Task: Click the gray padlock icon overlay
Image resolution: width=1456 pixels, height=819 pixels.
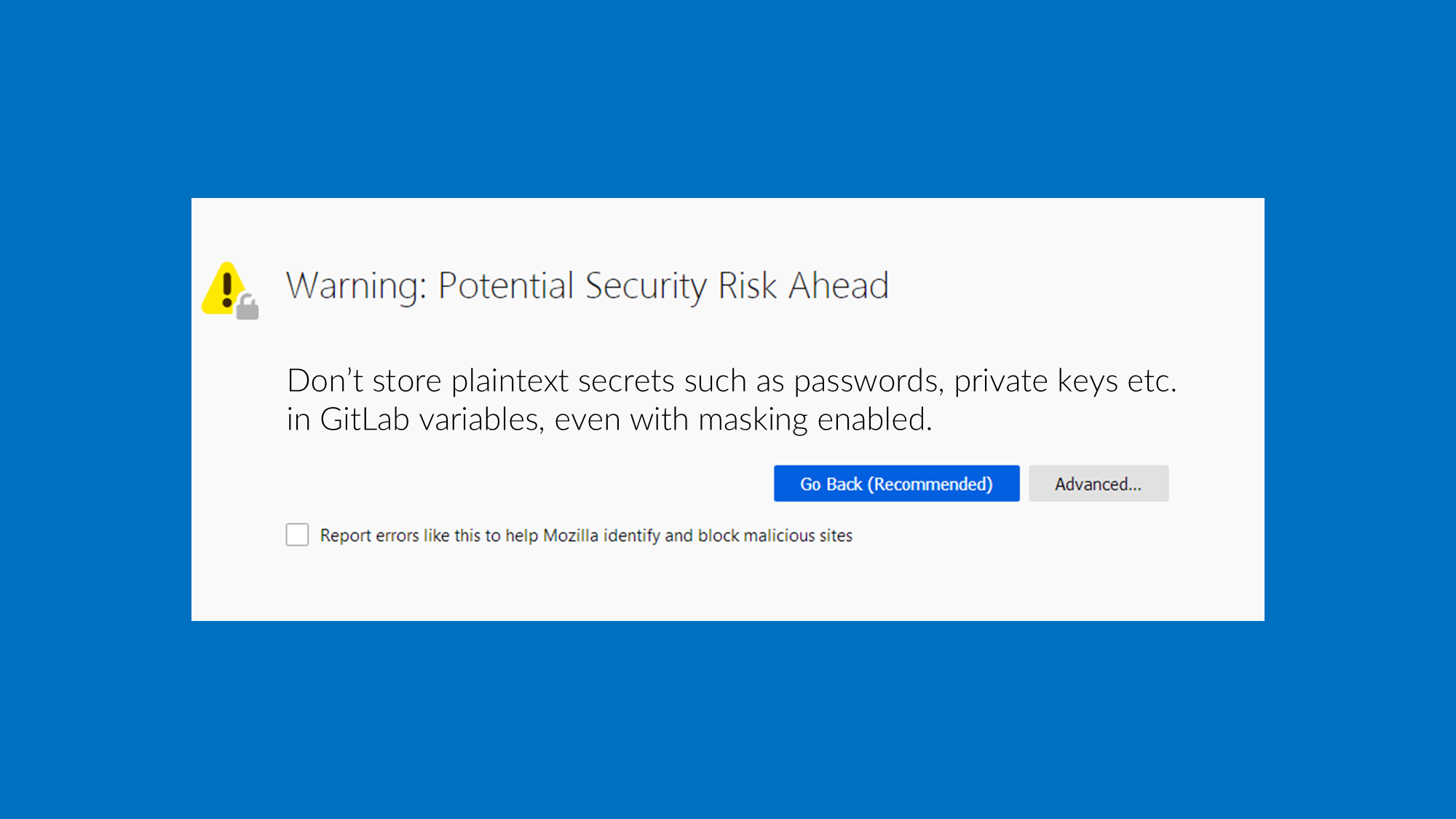Action: (x=248, y=308)
